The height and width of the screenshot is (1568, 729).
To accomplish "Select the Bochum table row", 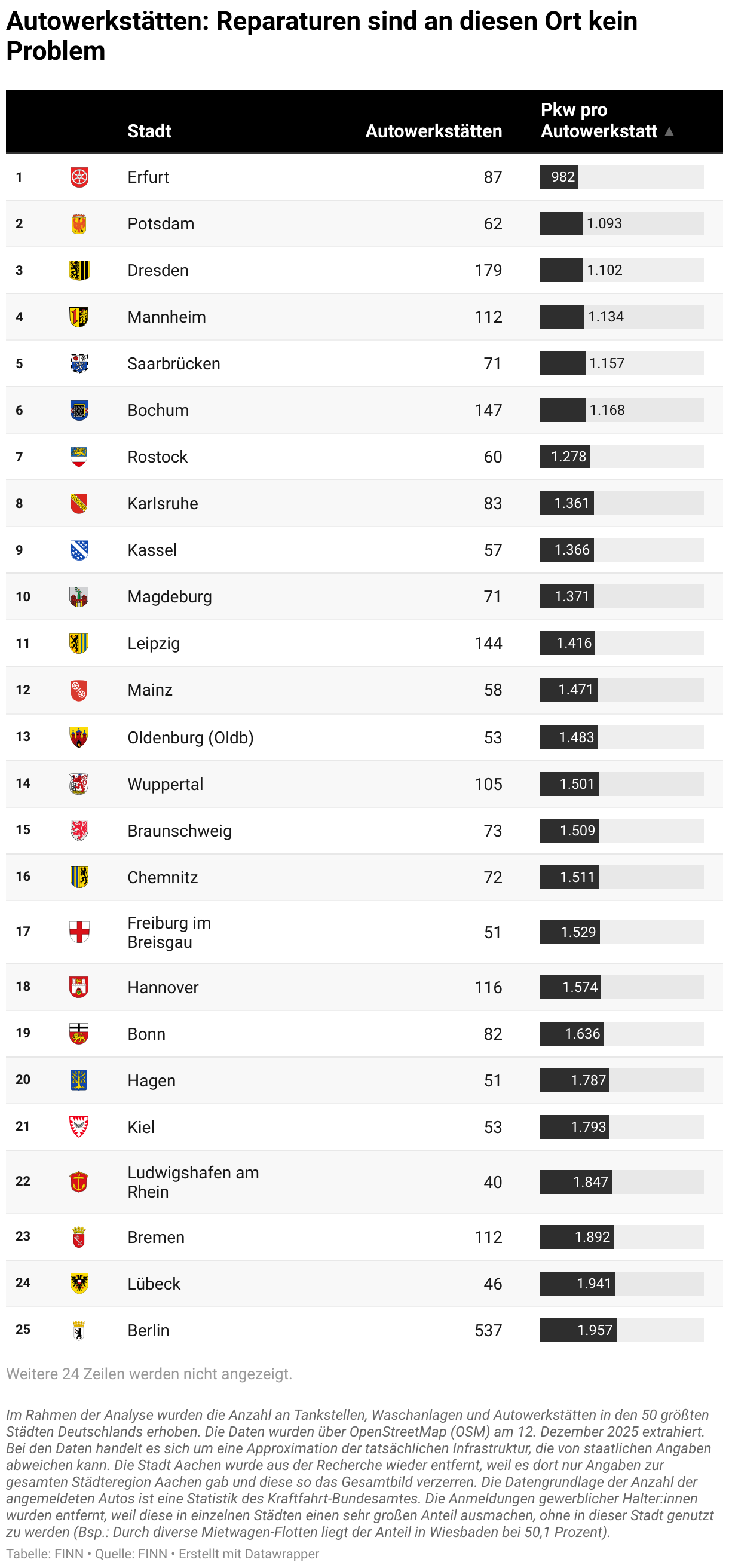I will 364,411.
